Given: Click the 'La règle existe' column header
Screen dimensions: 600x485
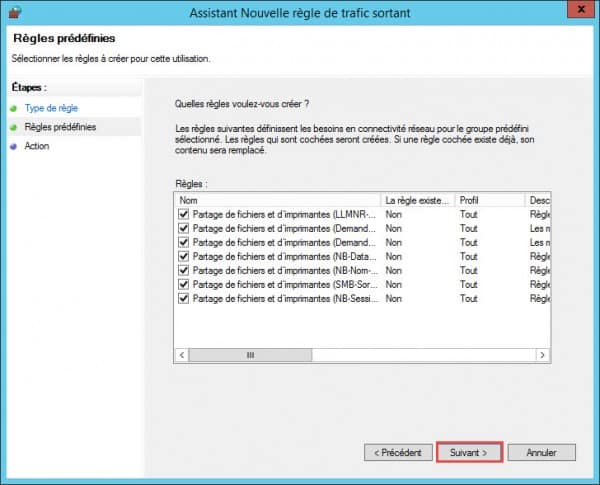Looking at the screenshot, I should [x=417, y=200].
